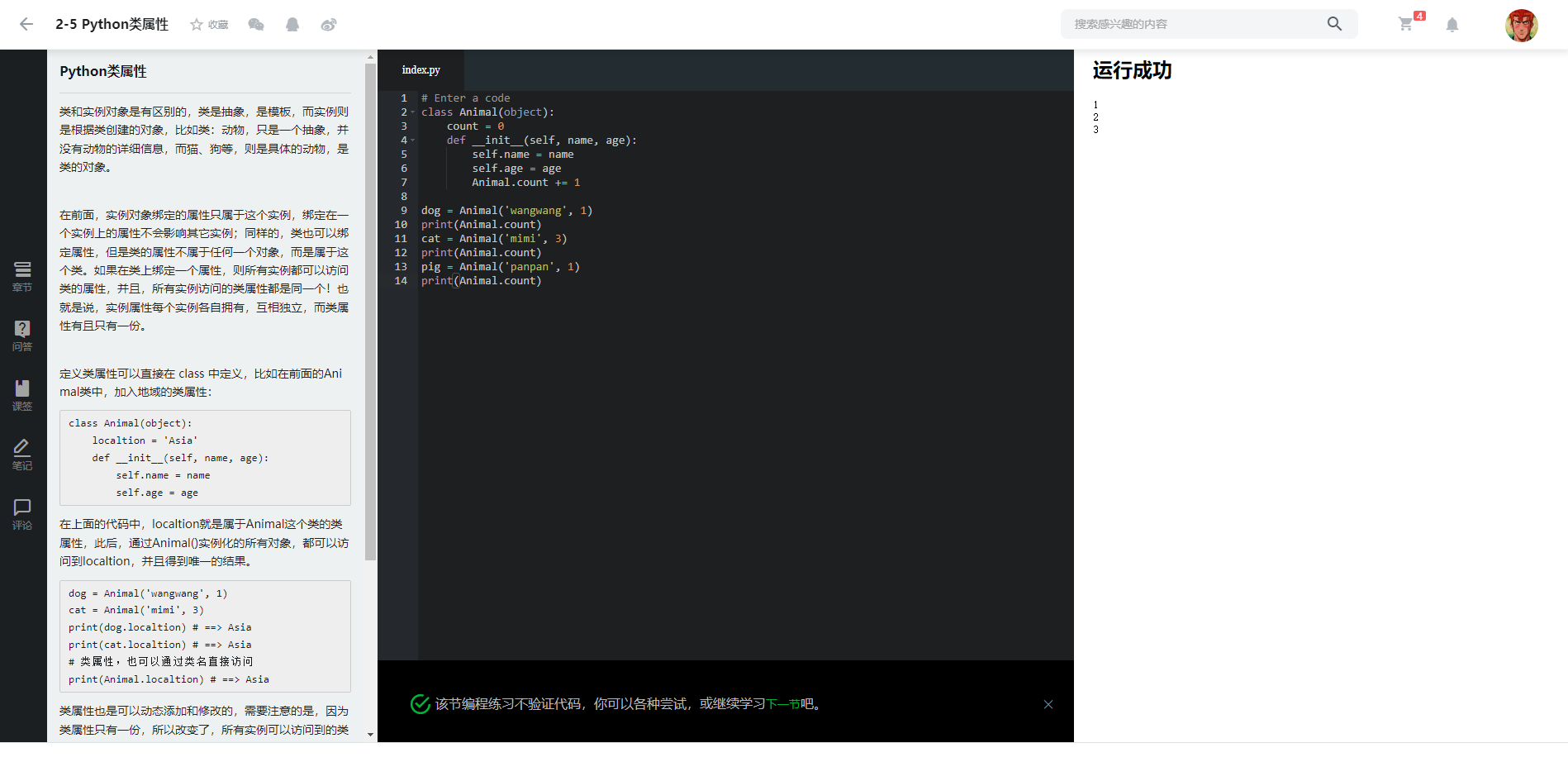Viewport: 1568px width, 762px height.
Task: Open the 课签 sidebar icon
Action: pos(22,396)
